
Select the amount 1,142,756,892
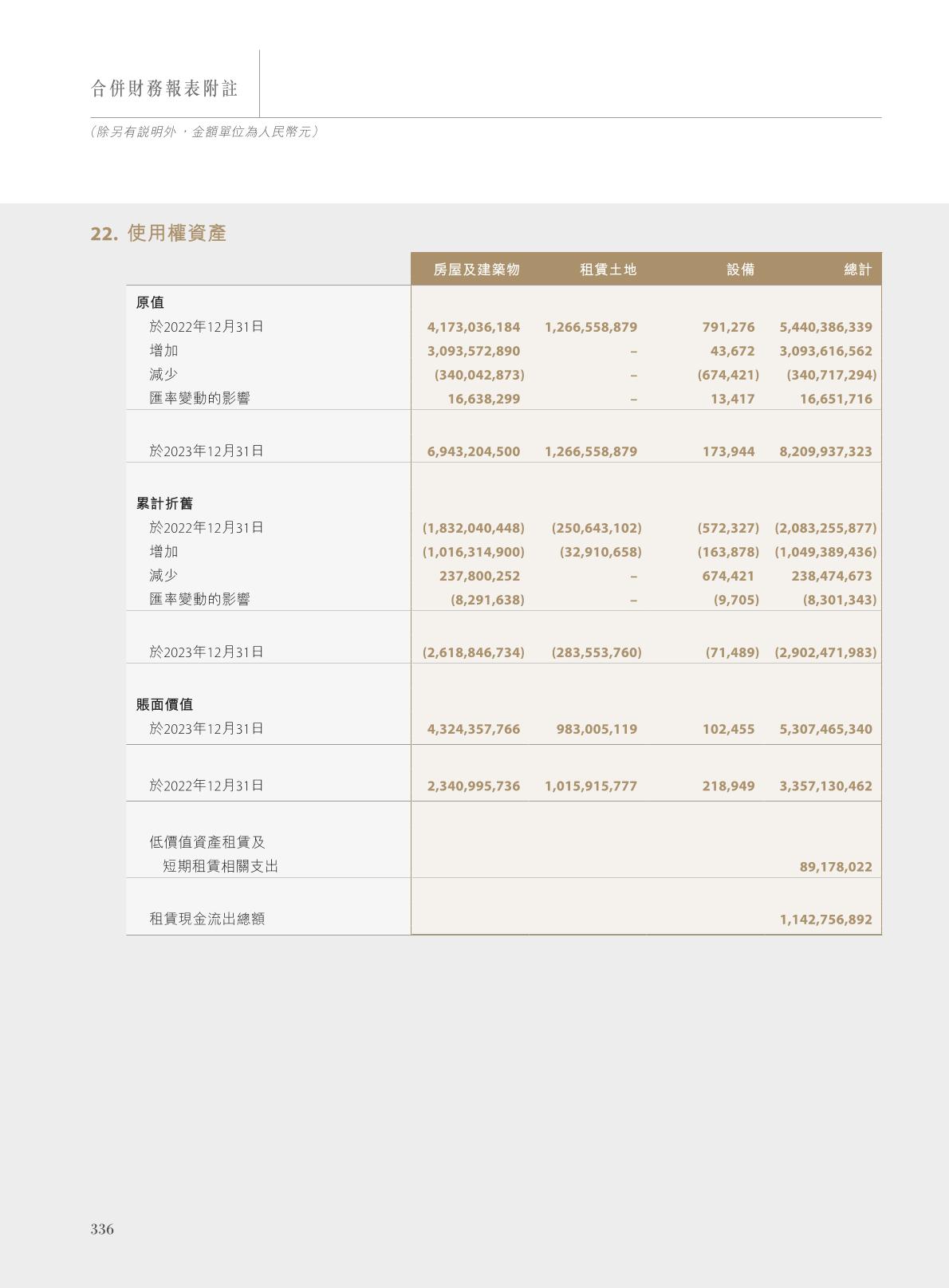pyautogui.click(x=825, y=920)
